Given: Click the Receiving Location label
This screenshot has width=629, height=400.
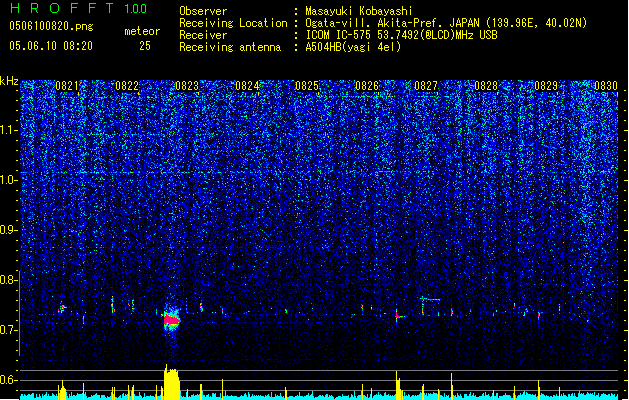Looking at the screenshot, I should [233, 23].
